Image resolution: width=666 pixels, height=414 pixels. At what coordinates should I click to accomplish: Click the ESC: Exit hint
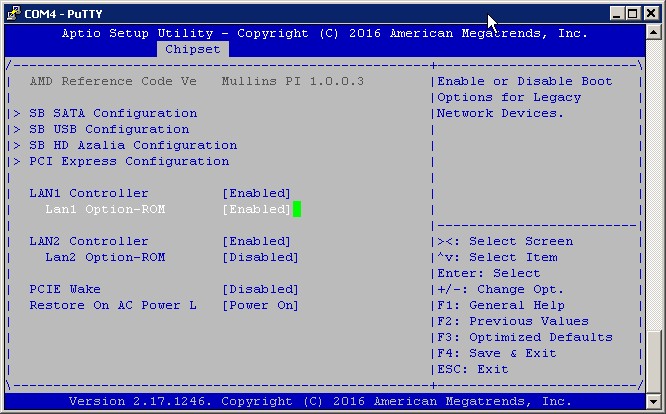point(473,369)
